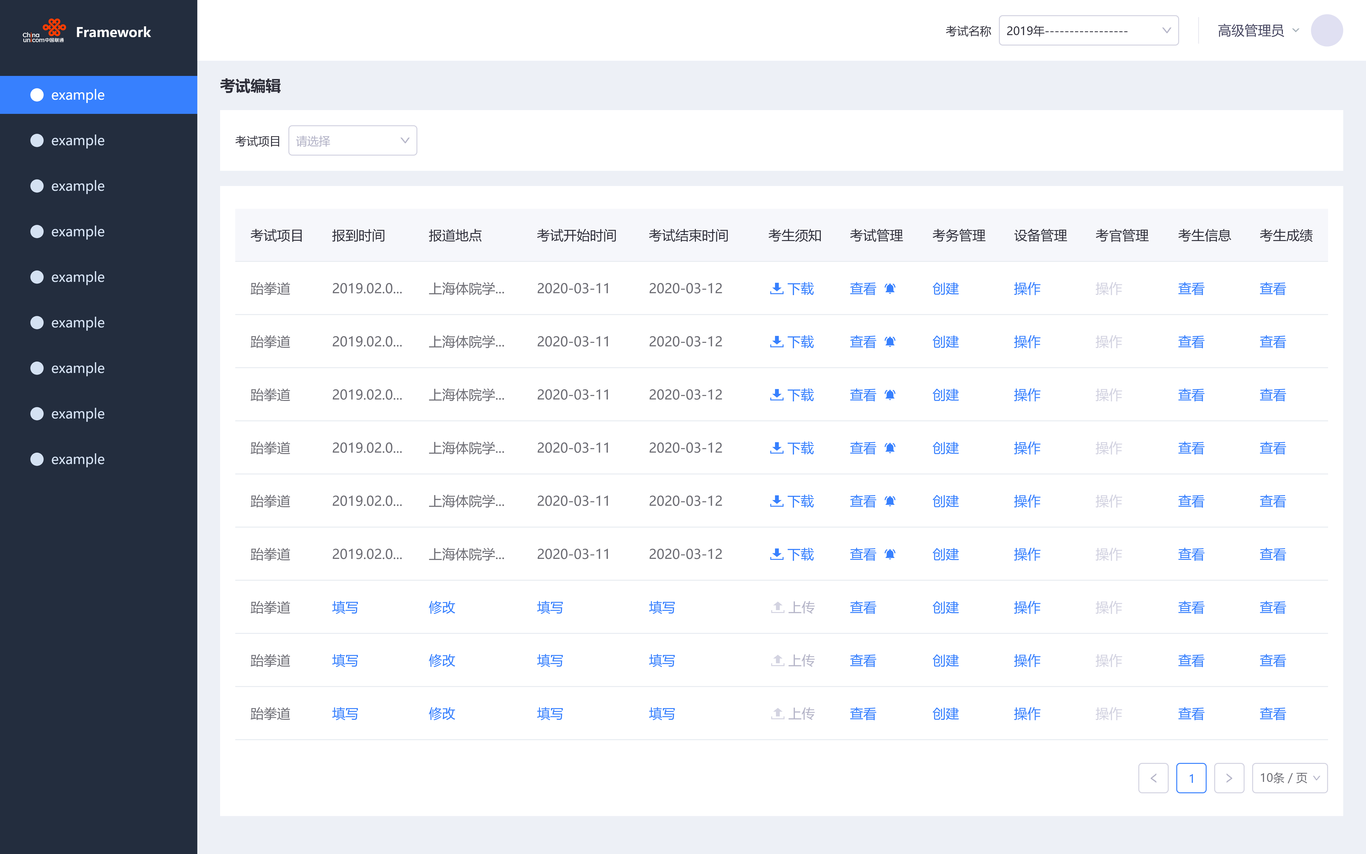Viewport: 1366px width, 854px height.
Task: Click the 考试编辑 page heading
Action: pyautogui.click(x=250, y=86)
